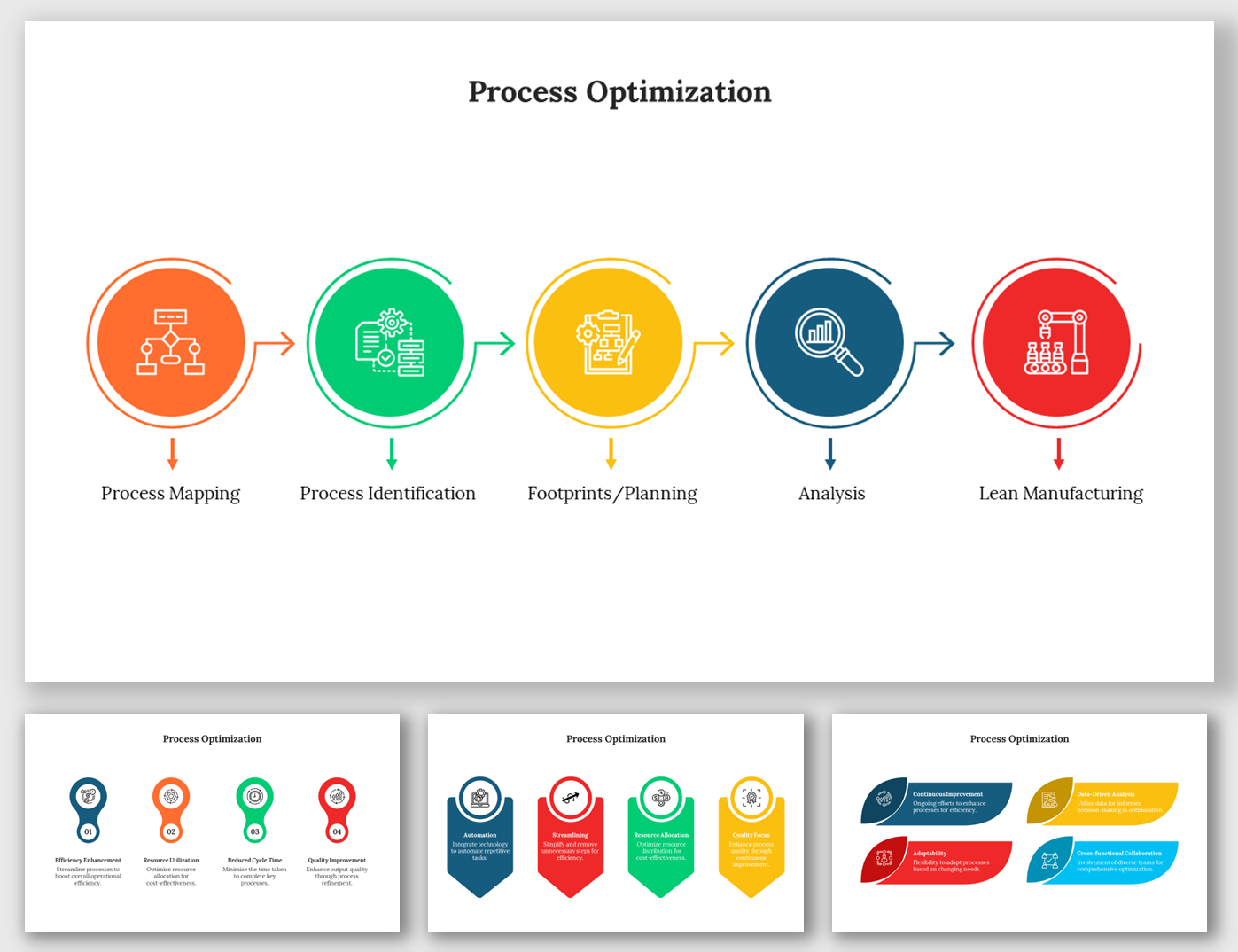Image resolution: width=1238 pixels, height=952 pixels.
Task: Select the green Process Identification circle icon
Action: coord(390,342)
